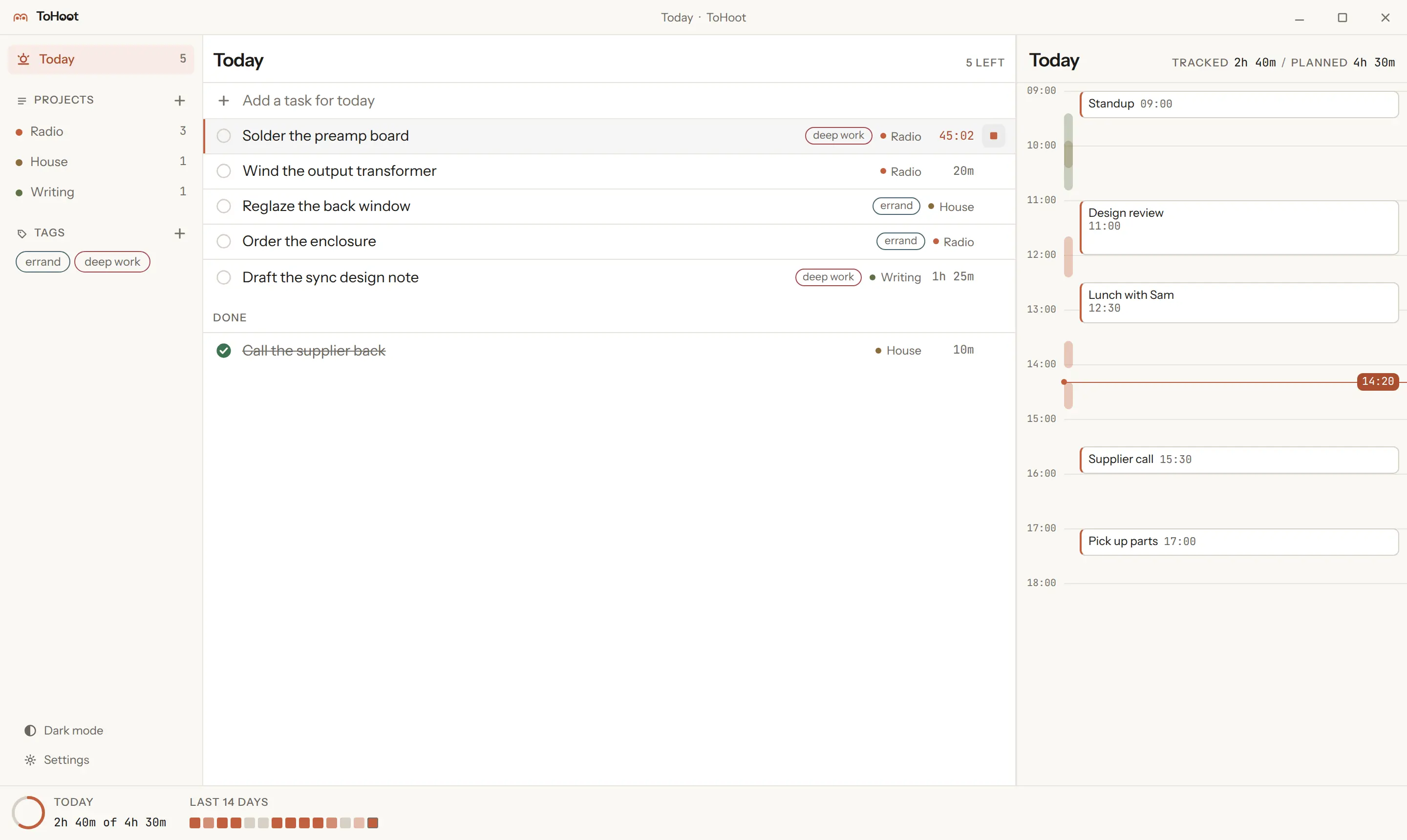
Task: Add a new project with the plus icon
Action: pos(179,101)
